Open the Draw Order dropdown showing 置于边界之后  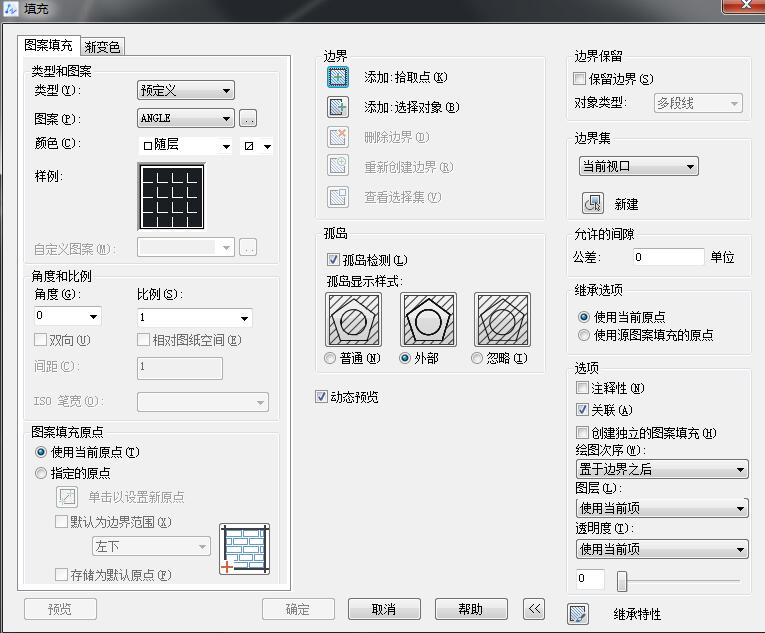point(662,469)
